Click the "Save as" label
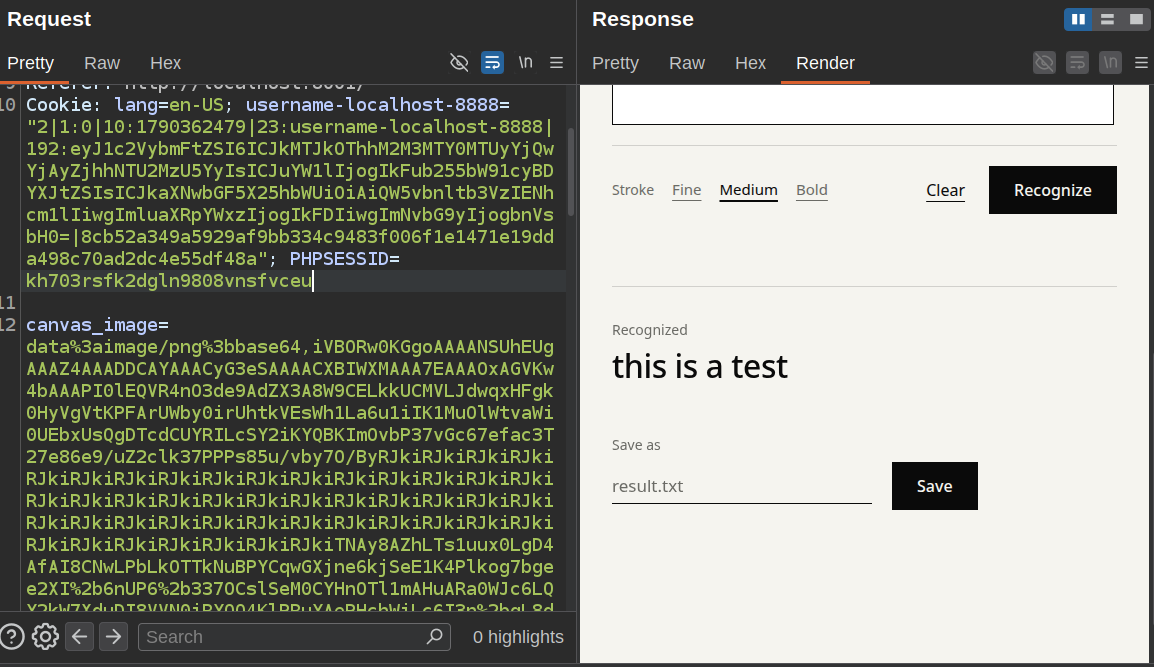1154x667 pixels. point(637,445)
